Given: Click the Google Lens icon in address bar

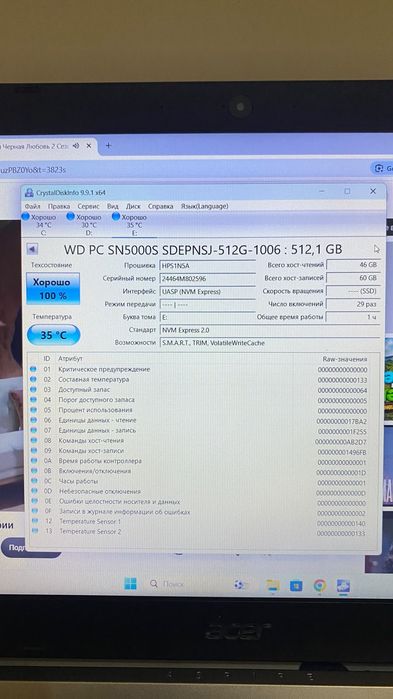Looking at the screenshot, I should coord(379,169).
